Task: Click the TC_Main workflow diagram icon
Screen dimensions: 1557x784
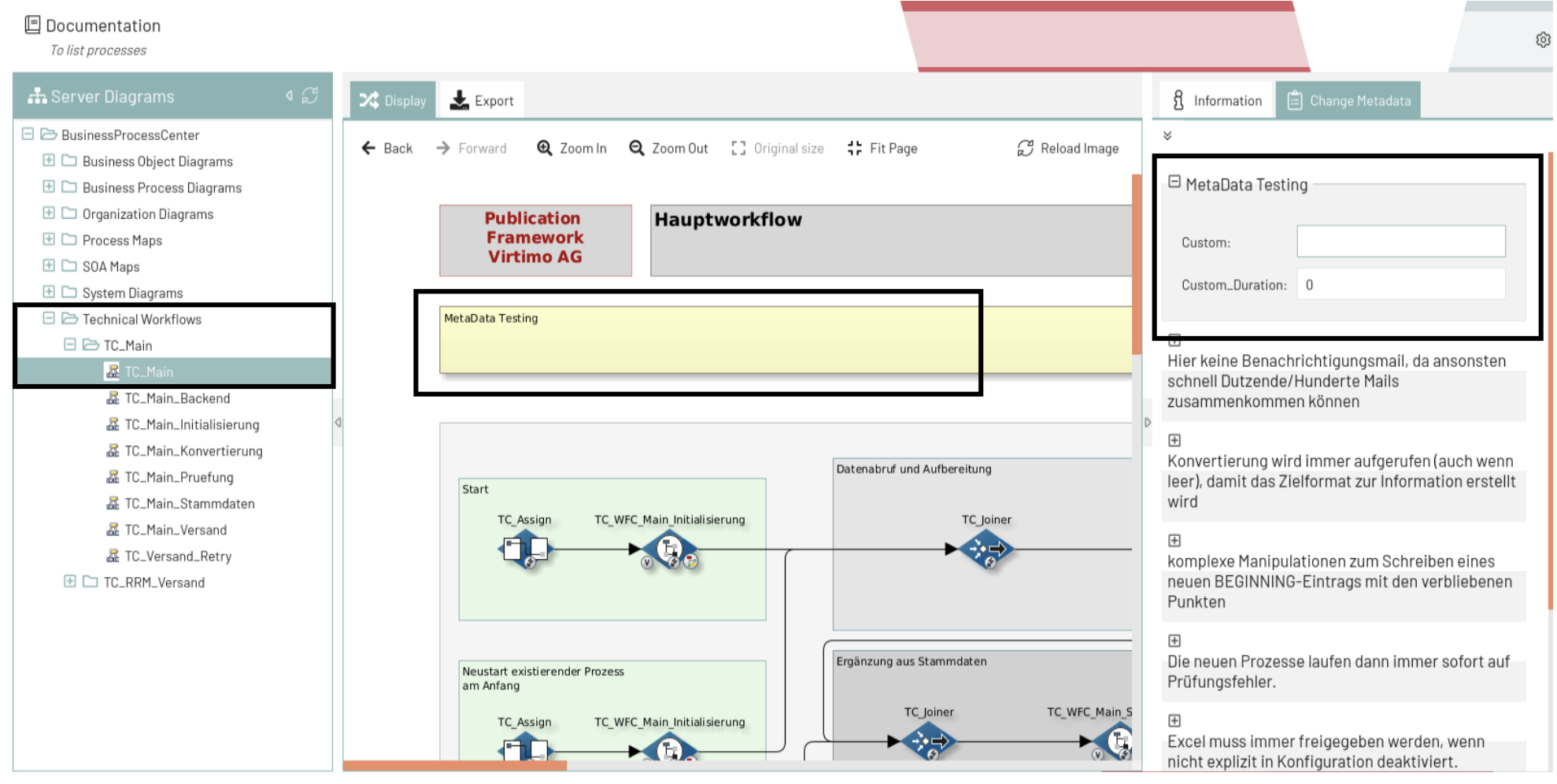Action: click(x=113, y=372)
